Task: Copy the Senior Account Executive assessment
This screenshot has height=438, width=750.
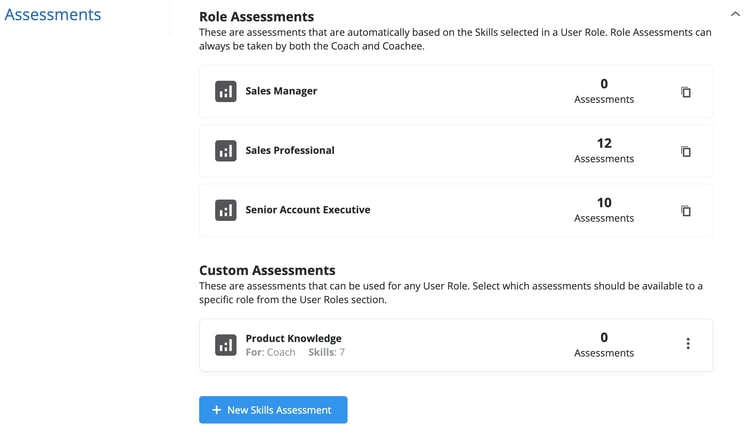Action: pos(686,210)
